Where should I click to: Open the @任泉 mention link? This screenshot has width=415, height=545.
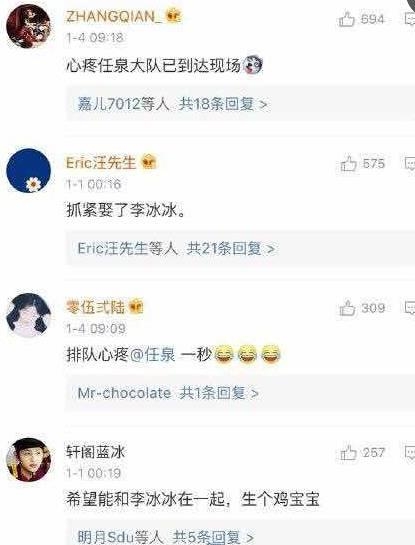152,355
